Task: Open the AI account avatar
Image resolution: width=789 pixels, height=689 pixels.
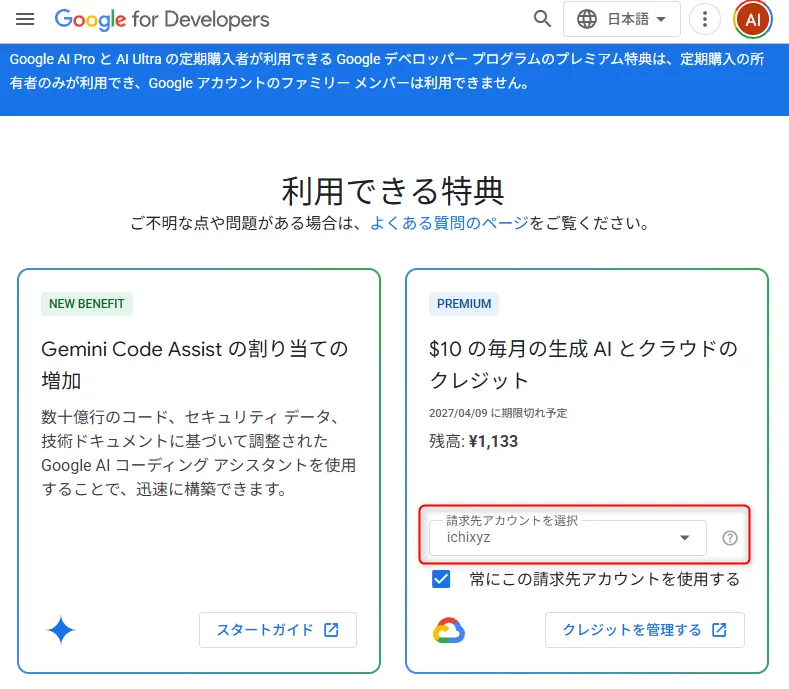Action: point(753,19)
